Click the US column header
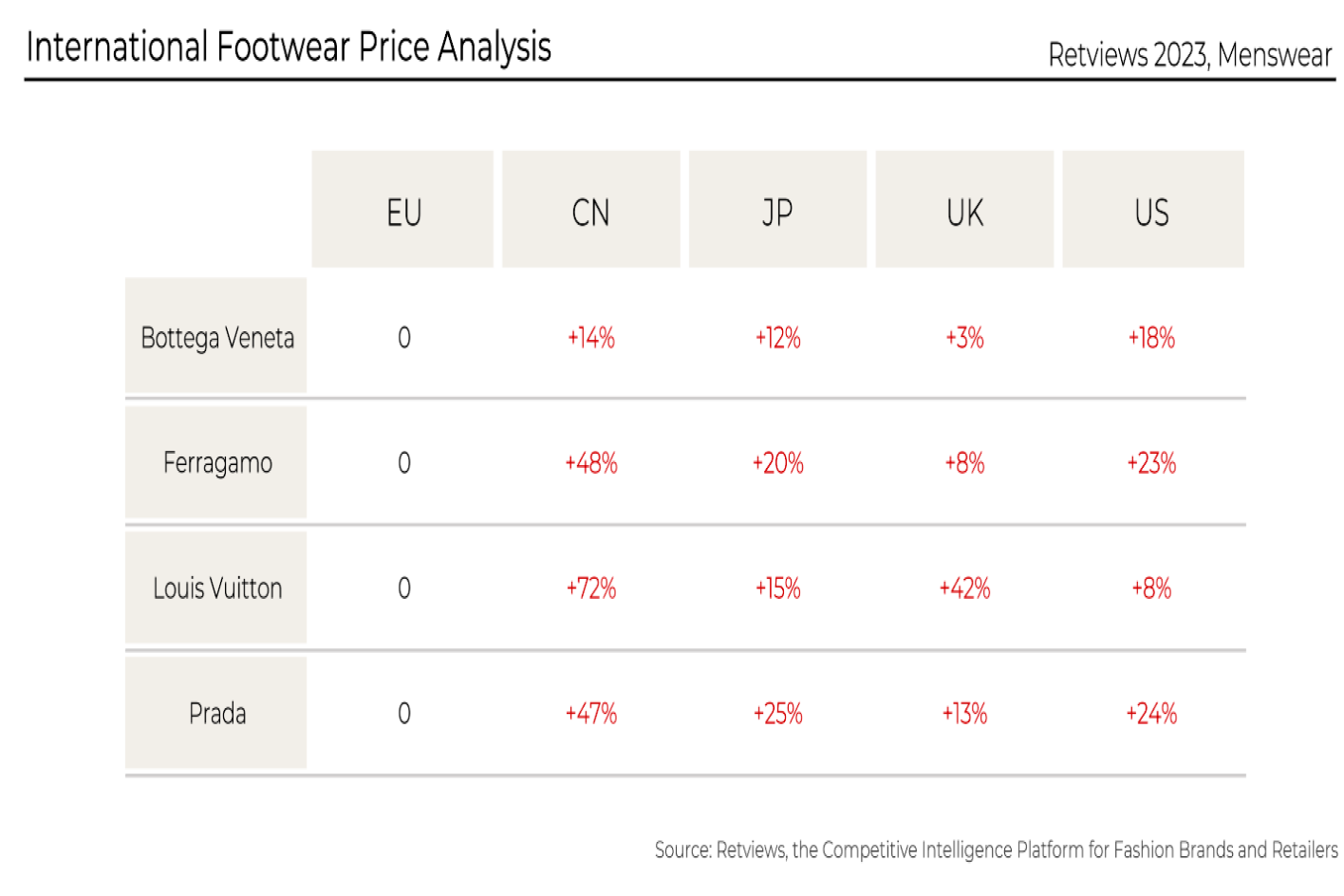This screenshot has width=1344, height=896. coord(1152,209)
